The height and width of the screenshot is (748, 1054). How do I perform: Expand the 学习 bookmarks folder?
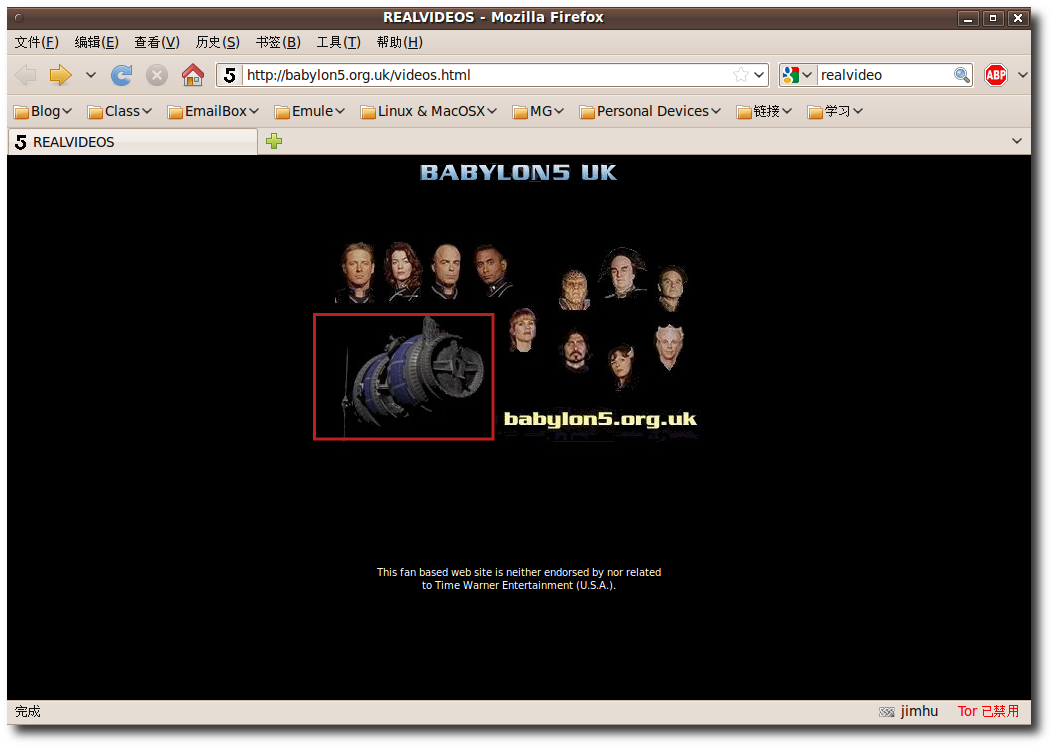pyautogui.click(x=836, y=111)
